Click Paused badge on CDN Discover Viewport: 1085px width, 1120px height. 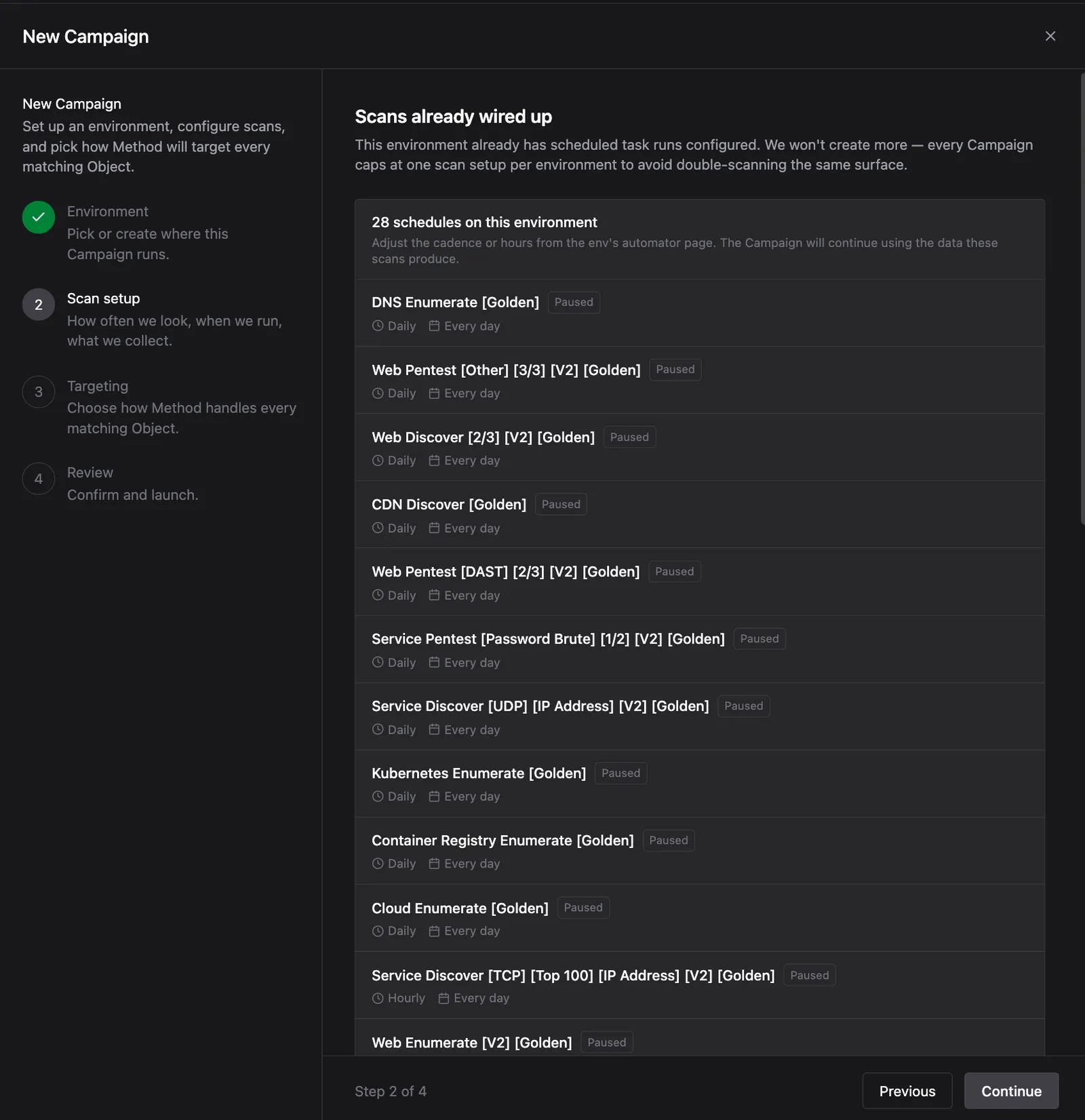(x=561, y=504)
